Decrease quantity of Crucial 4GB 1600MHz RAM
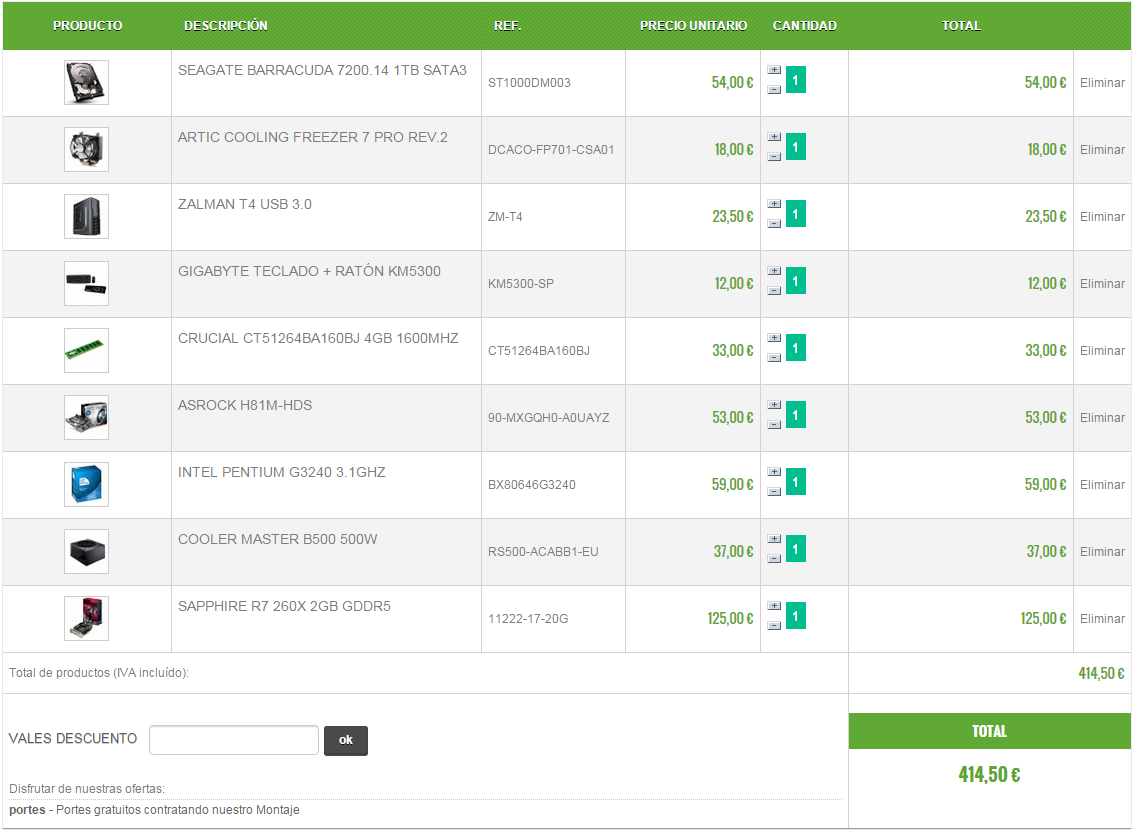1135x832 pixels. (774, 358)
